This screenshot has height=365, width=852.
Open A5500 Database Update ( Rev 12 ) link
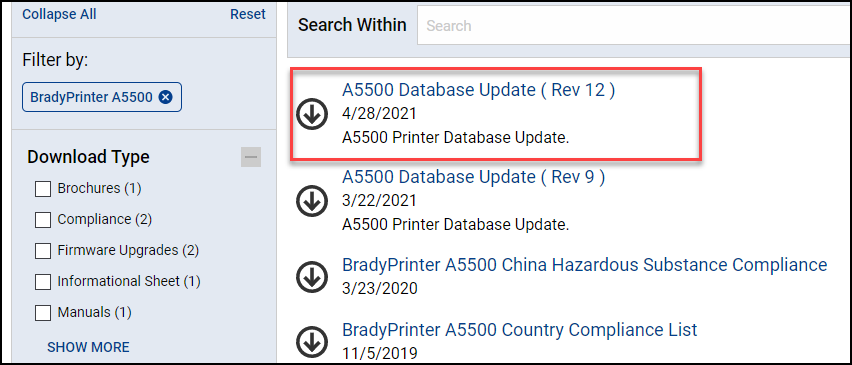click(478, 90)
